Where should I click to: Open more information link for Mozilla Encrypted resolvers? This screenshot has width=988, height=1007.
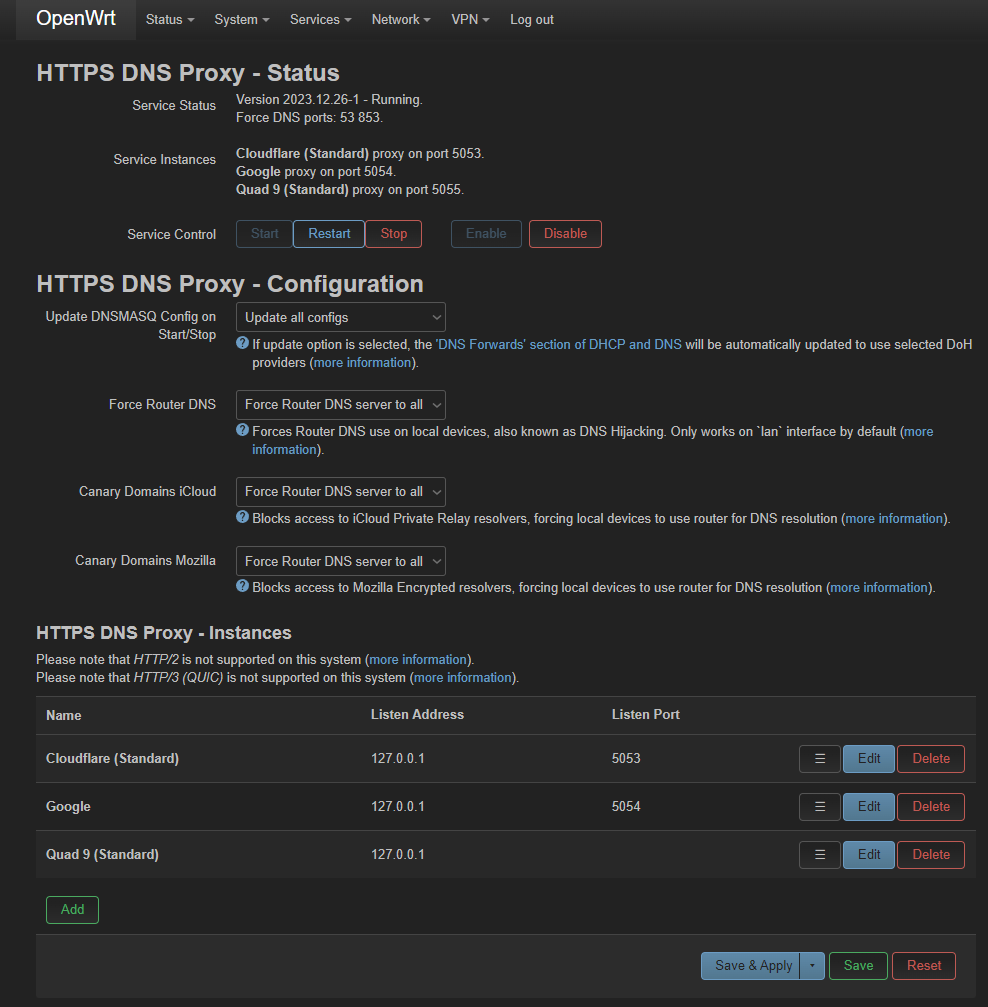879,588
